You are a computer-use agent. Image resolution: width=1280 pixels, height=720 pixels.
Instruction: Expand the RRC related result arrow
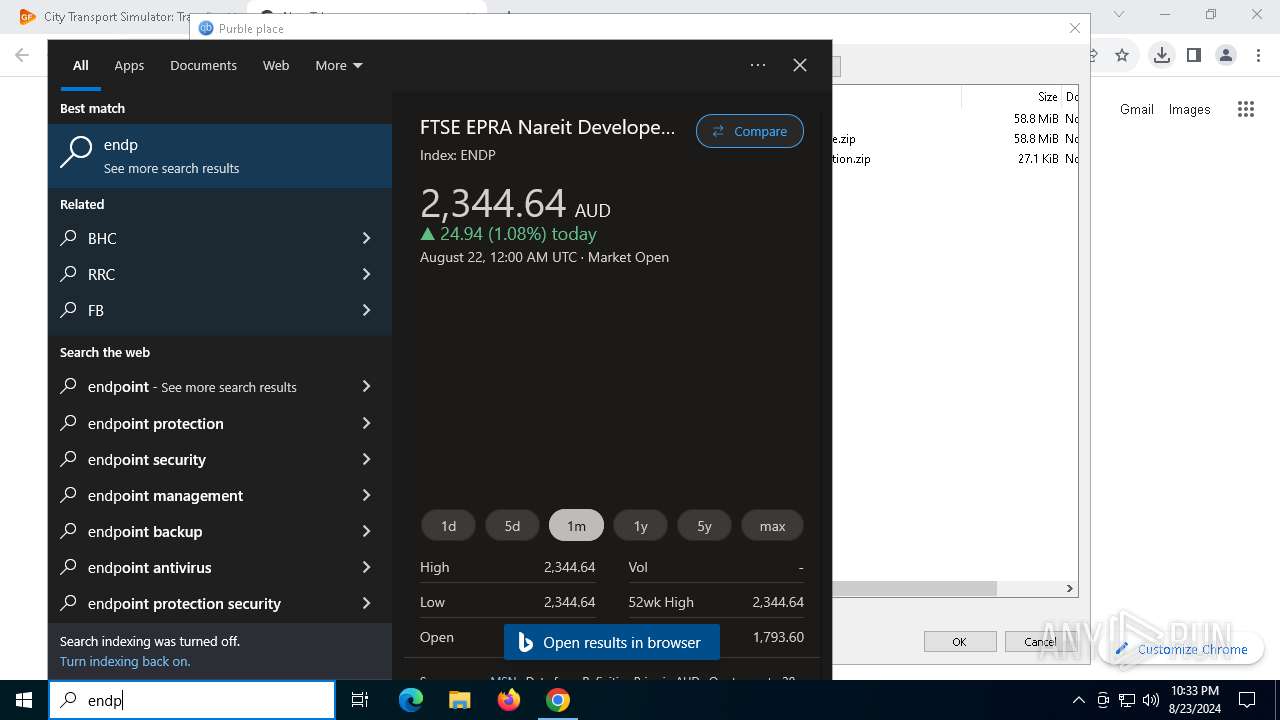pyautogui.click(x=366, y=274)
